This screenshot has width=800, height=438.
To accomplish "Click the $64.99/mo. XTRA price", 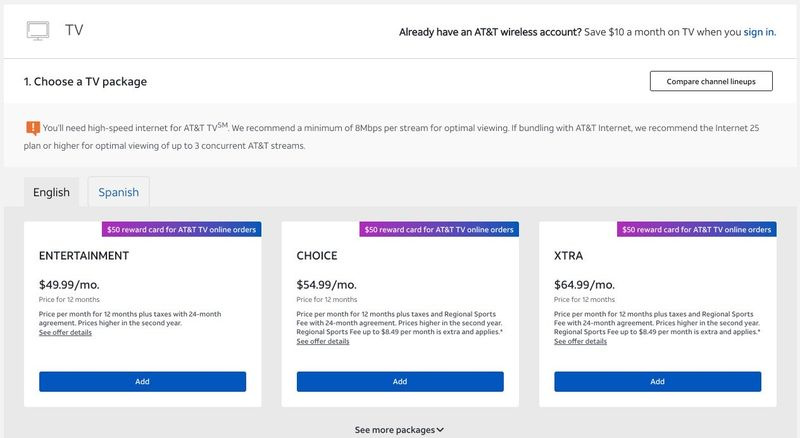I will [584, 284].
